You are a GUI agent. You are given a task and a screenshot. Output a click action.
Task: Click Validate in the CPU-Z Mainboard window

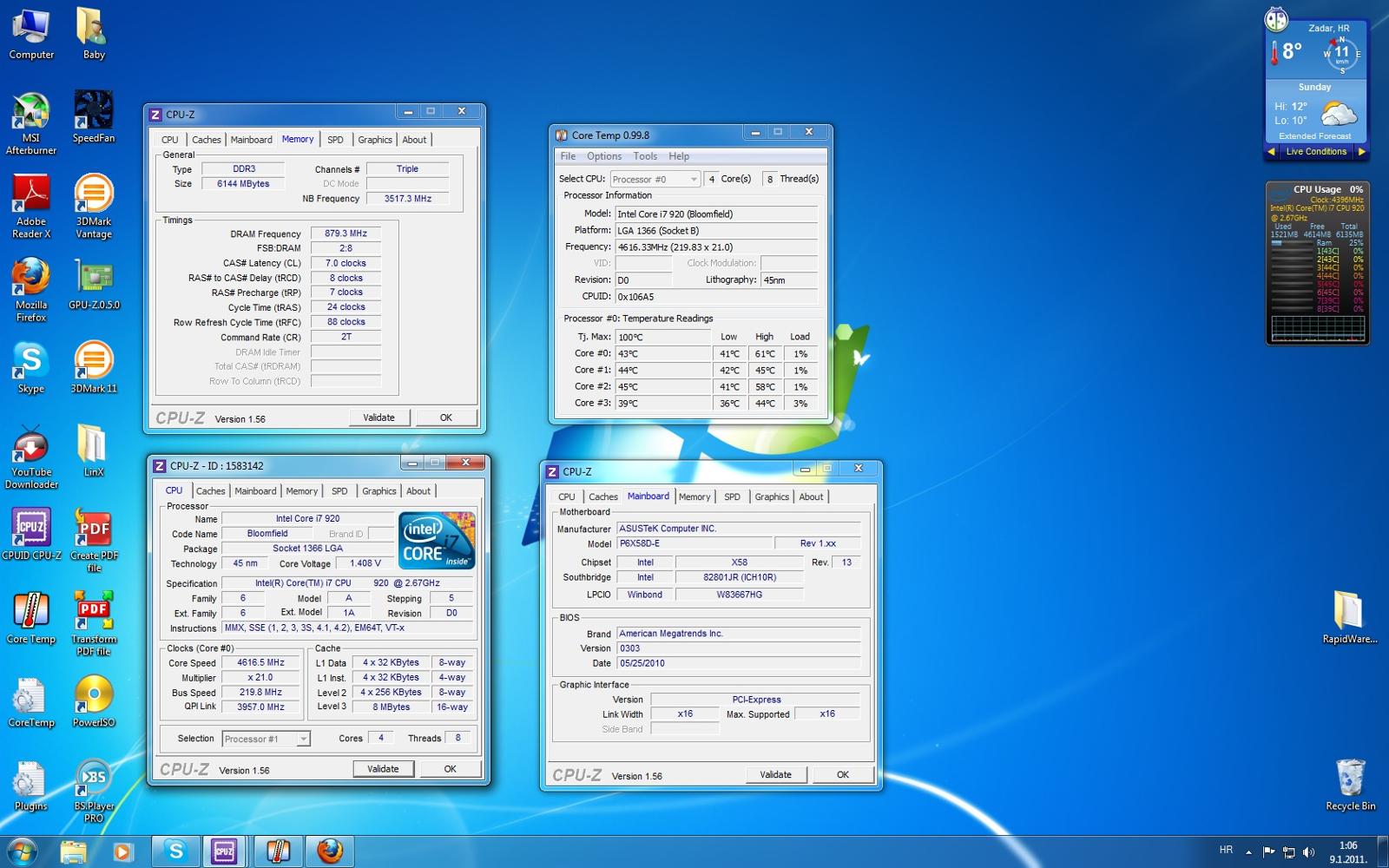tap(775, 775)
